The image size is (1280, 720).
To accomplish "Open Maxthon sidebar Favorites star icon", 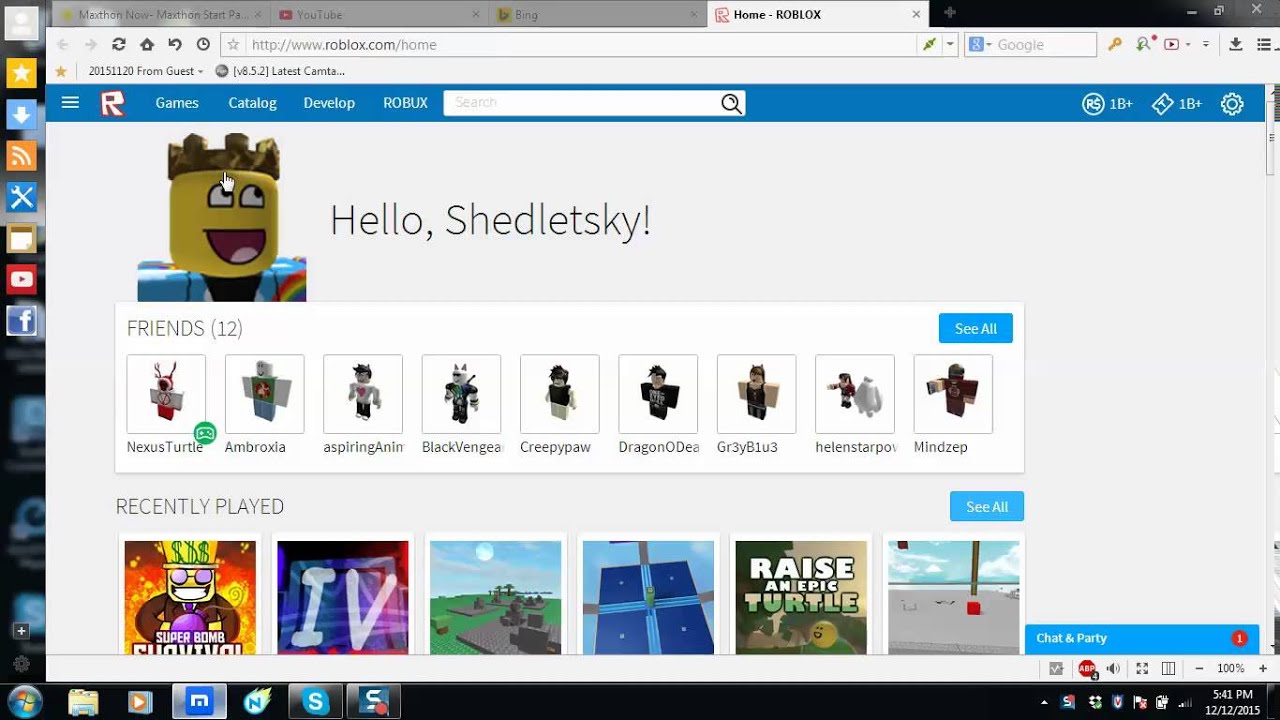I will coord(21,73).
